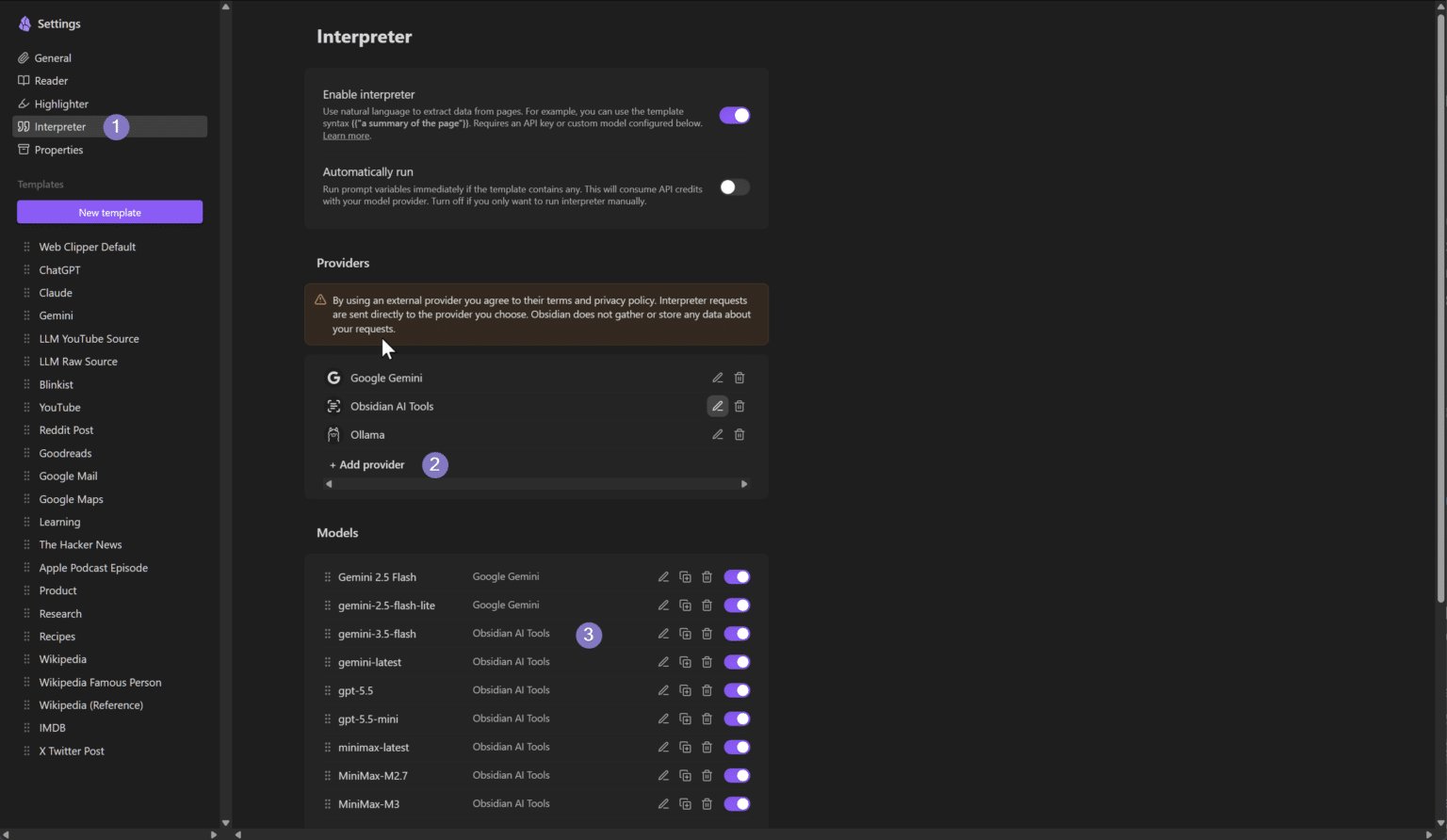Edit the Ollama provider
1447x840 pixels.
point(717,434)
